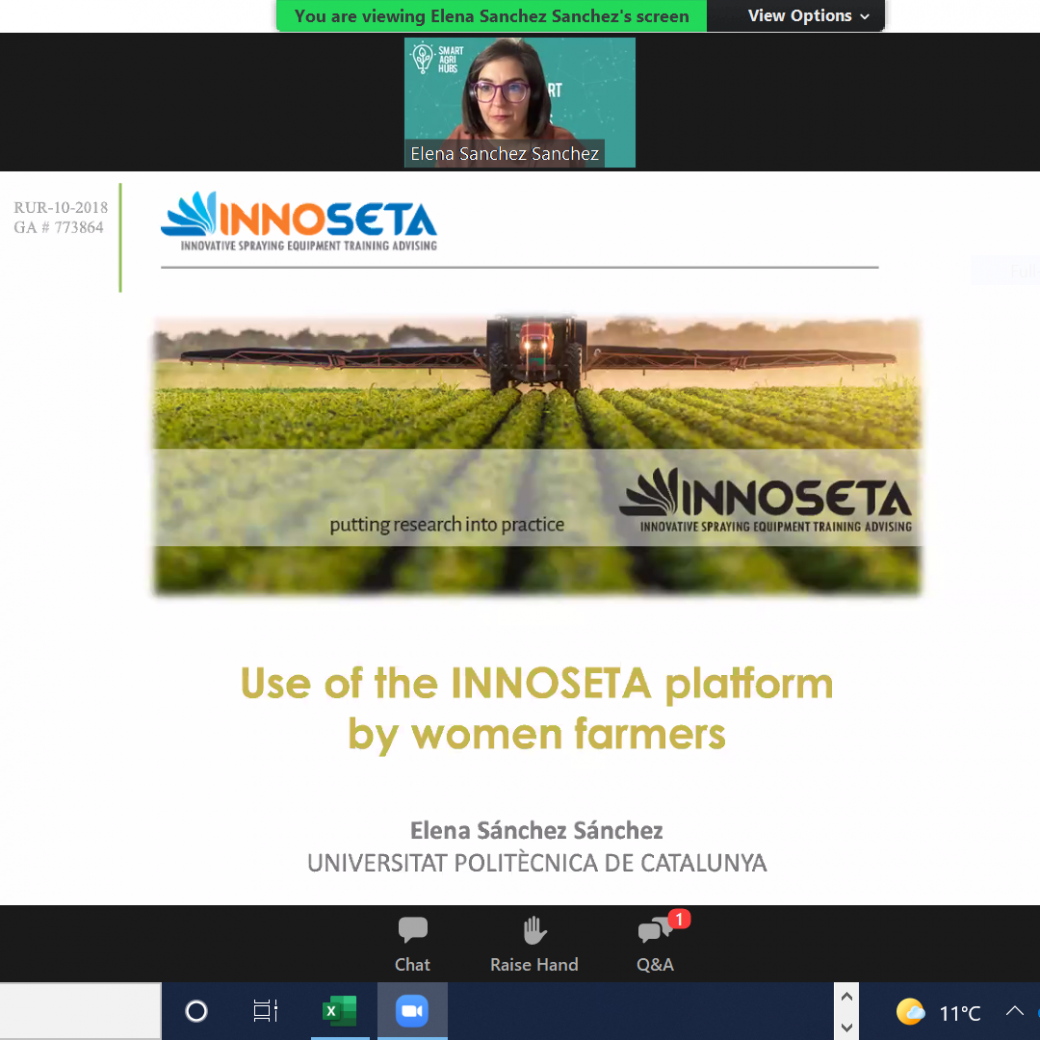Screen dimensions: 1040x1040
Task: Click the 'GA # 773864' grant number
Action: click(58, 228)
